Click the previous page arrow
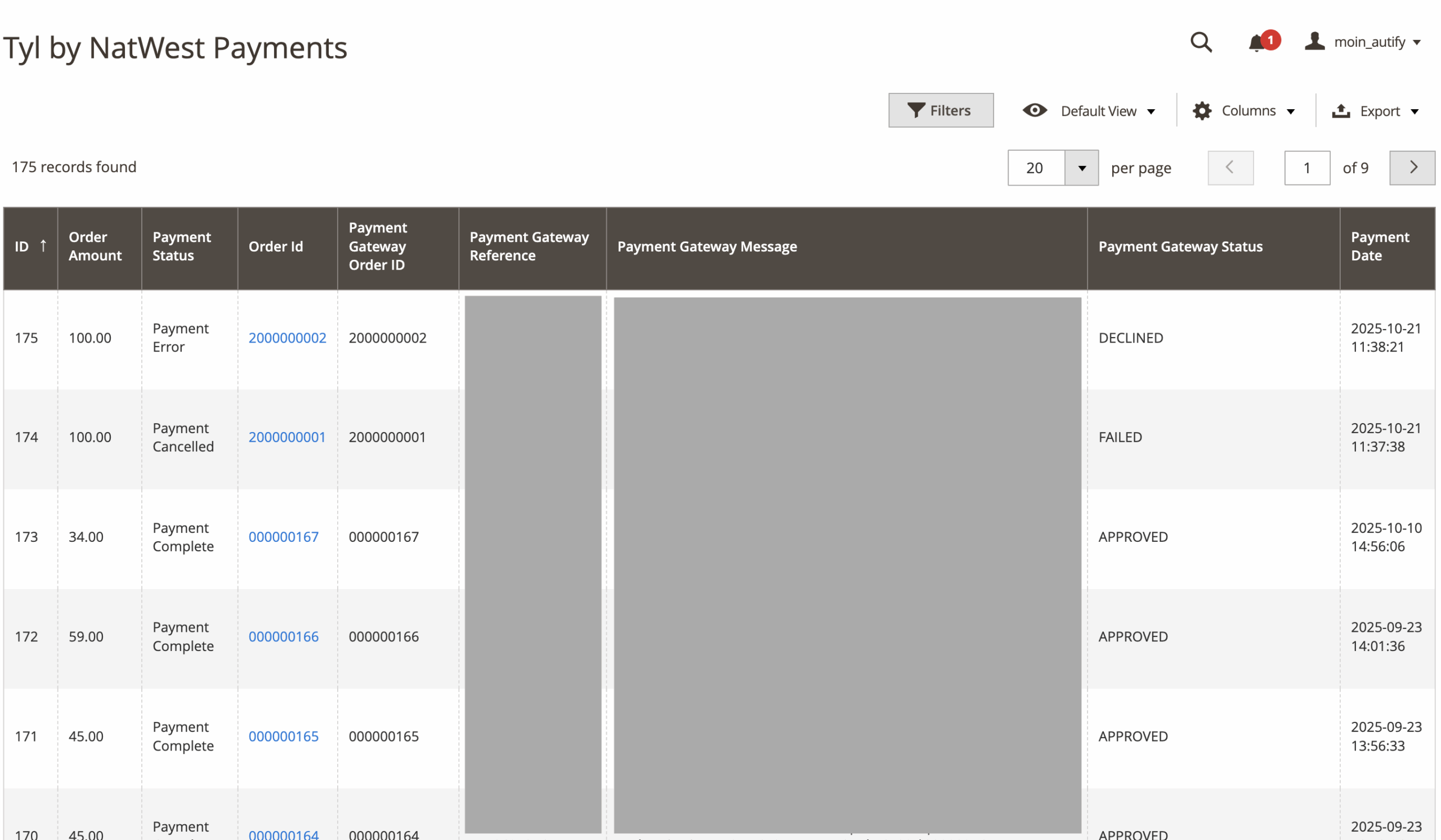This screenshot has width=1441, height=840. coord(1230,168)
